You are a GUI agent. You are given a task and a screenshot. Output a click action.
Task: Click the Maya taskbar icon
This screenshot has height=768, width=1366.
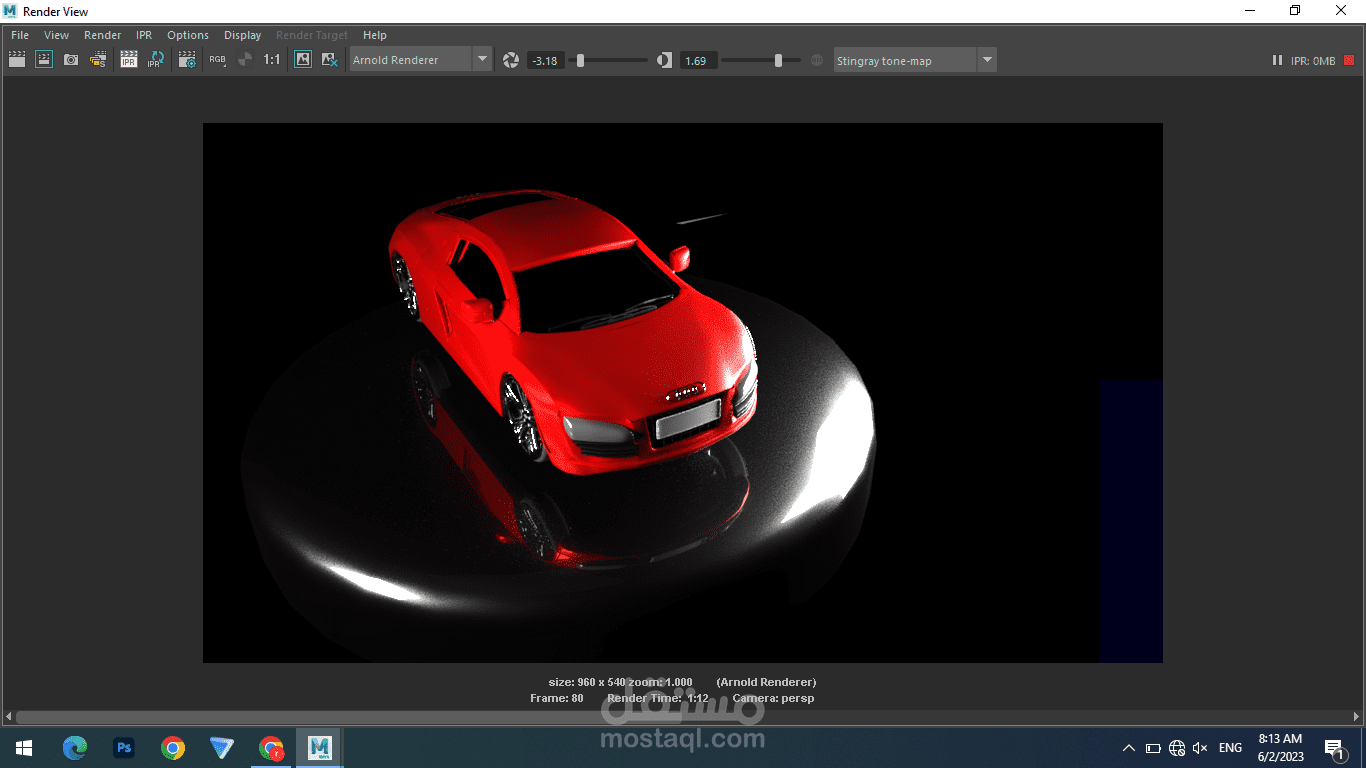pyautogui.click(x=320, y=748)
